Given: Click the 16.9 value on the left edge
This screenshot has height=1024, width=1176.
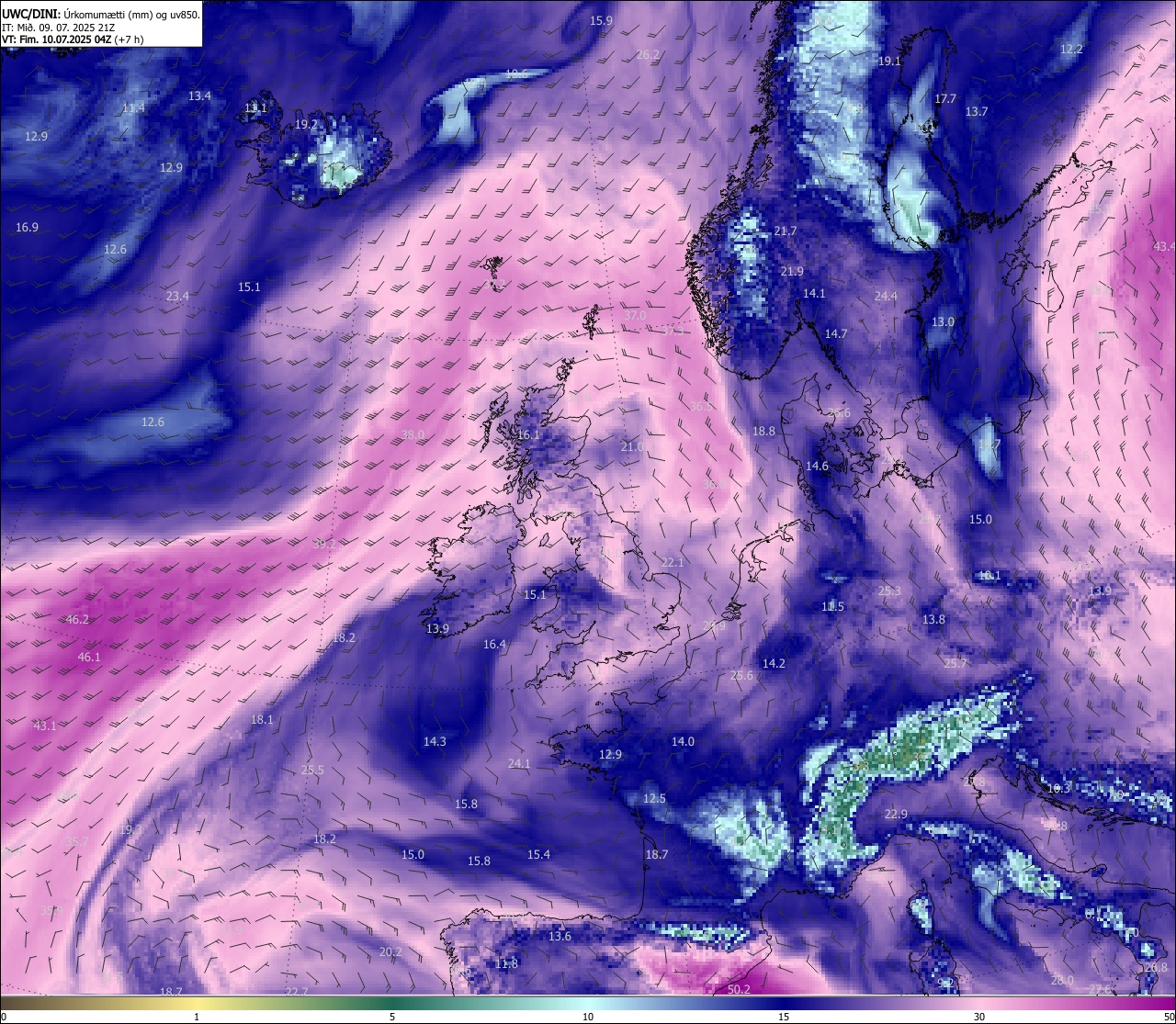Looking at the screenshot, I should (x=27, y=227).
